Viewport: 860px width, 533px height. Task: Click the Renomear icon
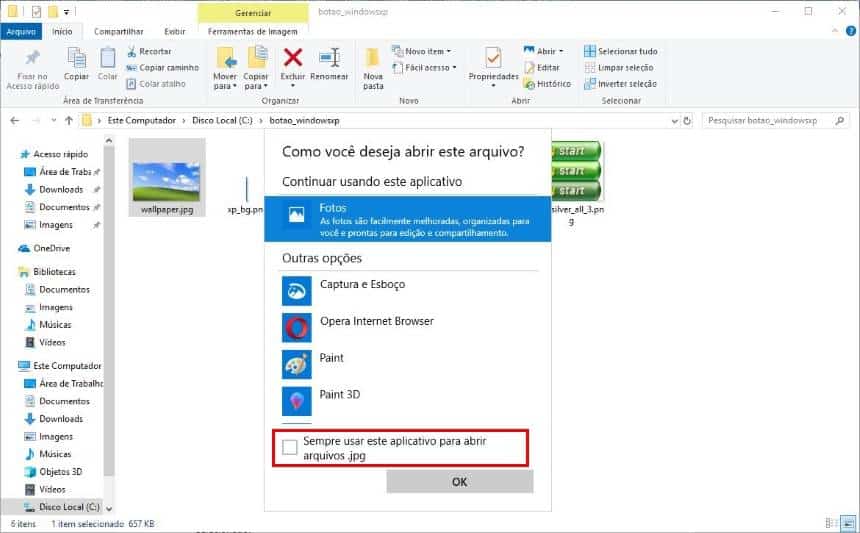pos(329,58)
